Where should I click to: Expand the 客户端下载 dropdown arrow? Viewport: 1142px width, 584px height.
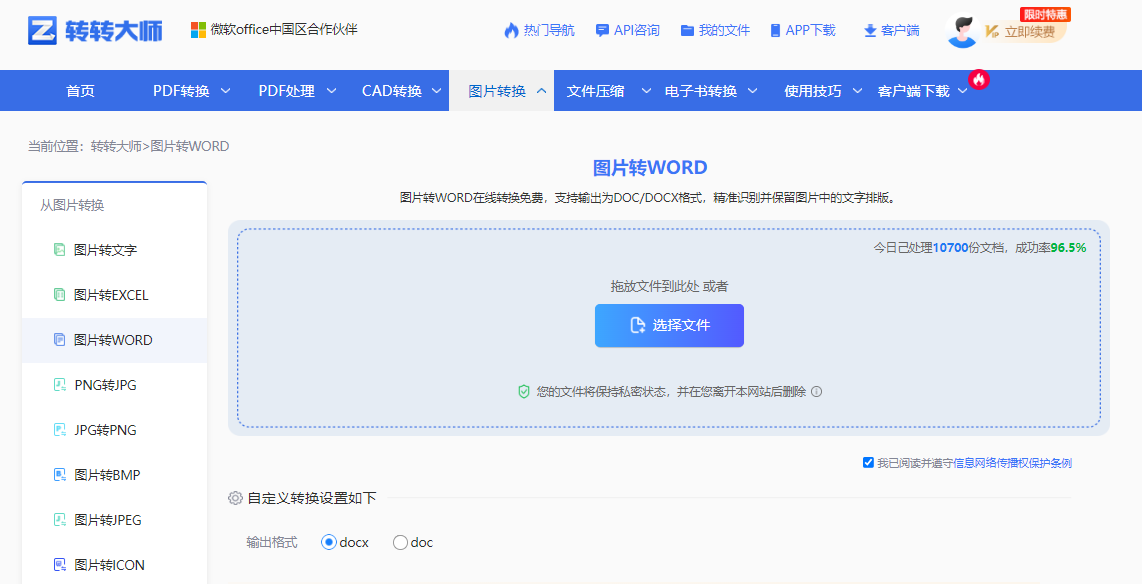[x=963, y=91]
